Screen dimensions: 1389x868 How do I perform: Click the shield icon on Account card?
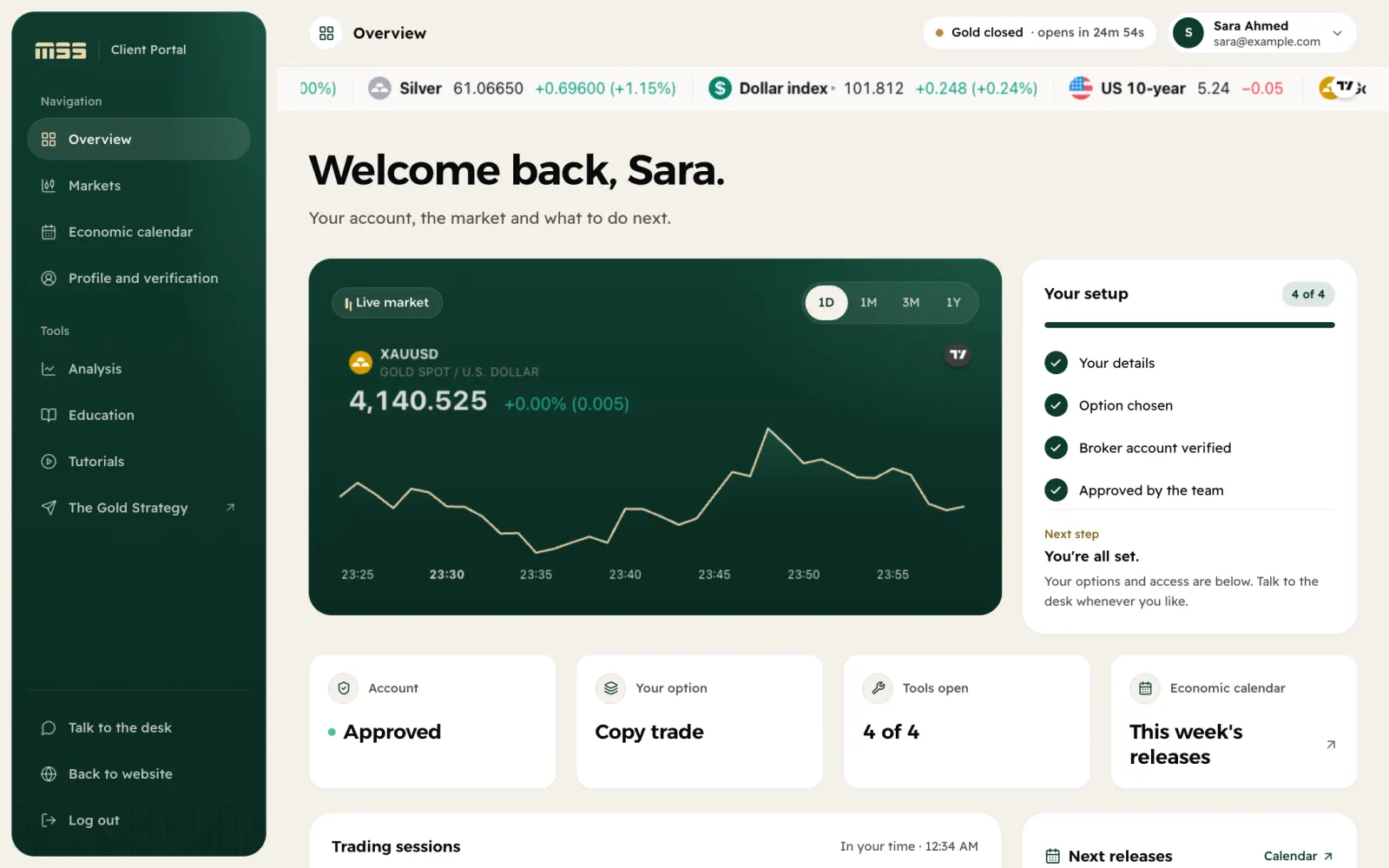[x=344, y=688]
